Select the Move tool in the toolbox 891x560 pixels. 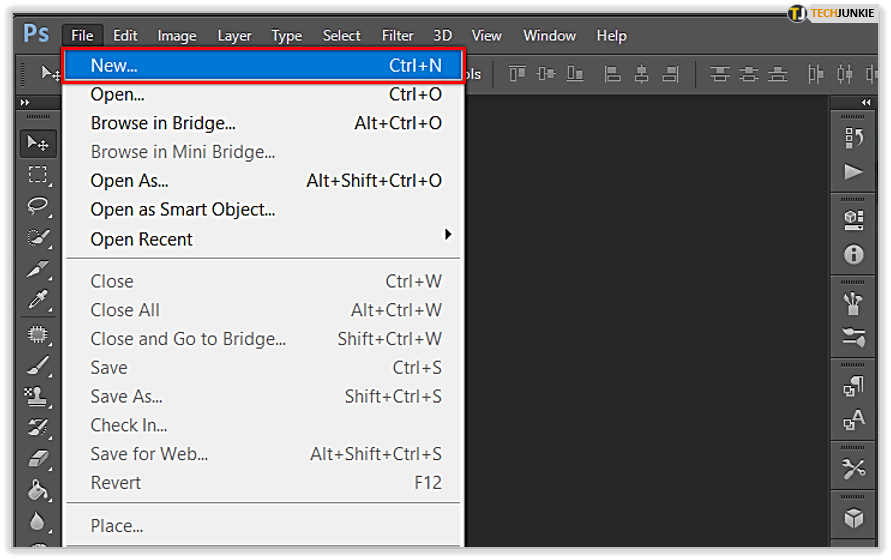(x=38, y=143)
